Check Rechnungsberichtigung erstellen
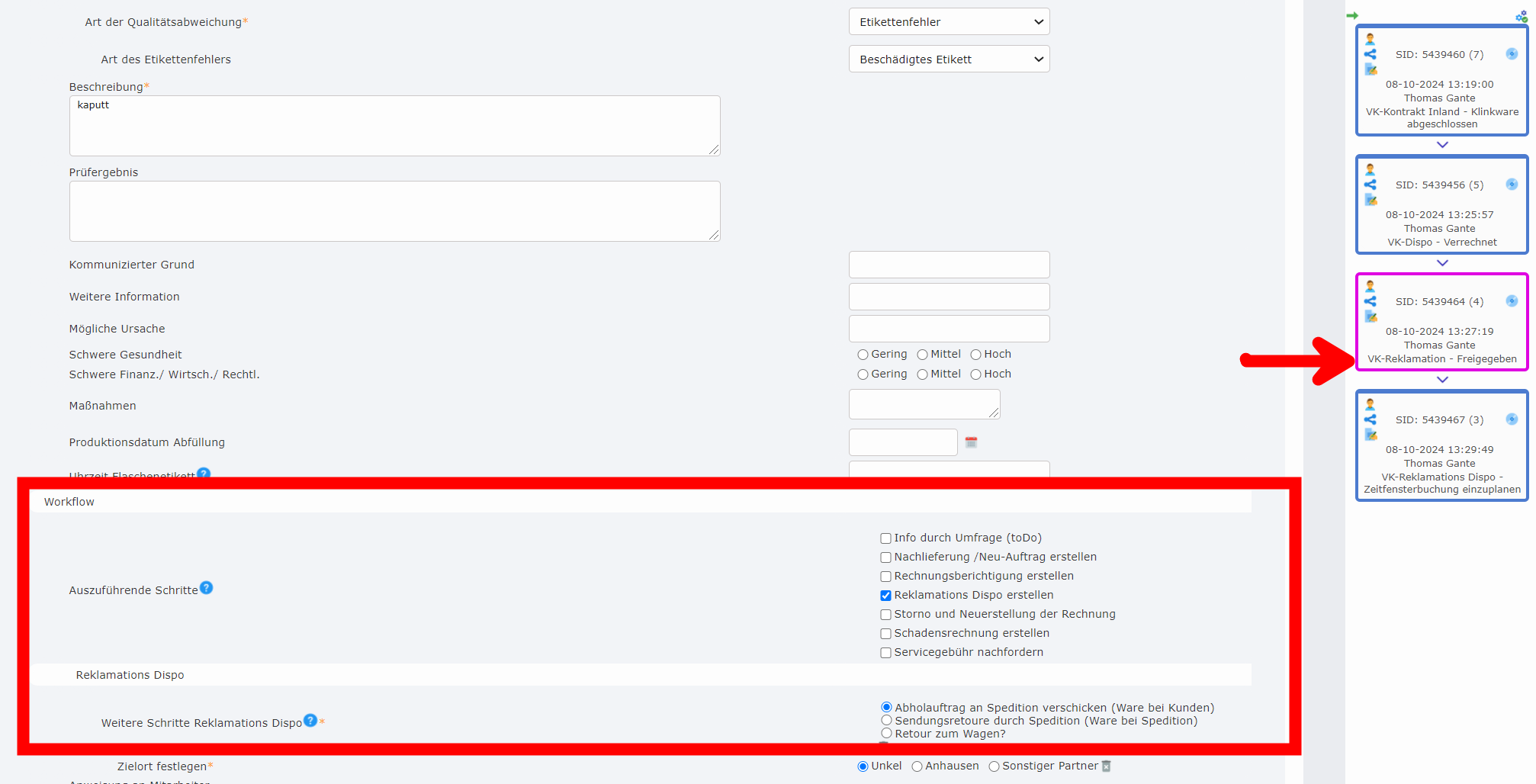 885,577
